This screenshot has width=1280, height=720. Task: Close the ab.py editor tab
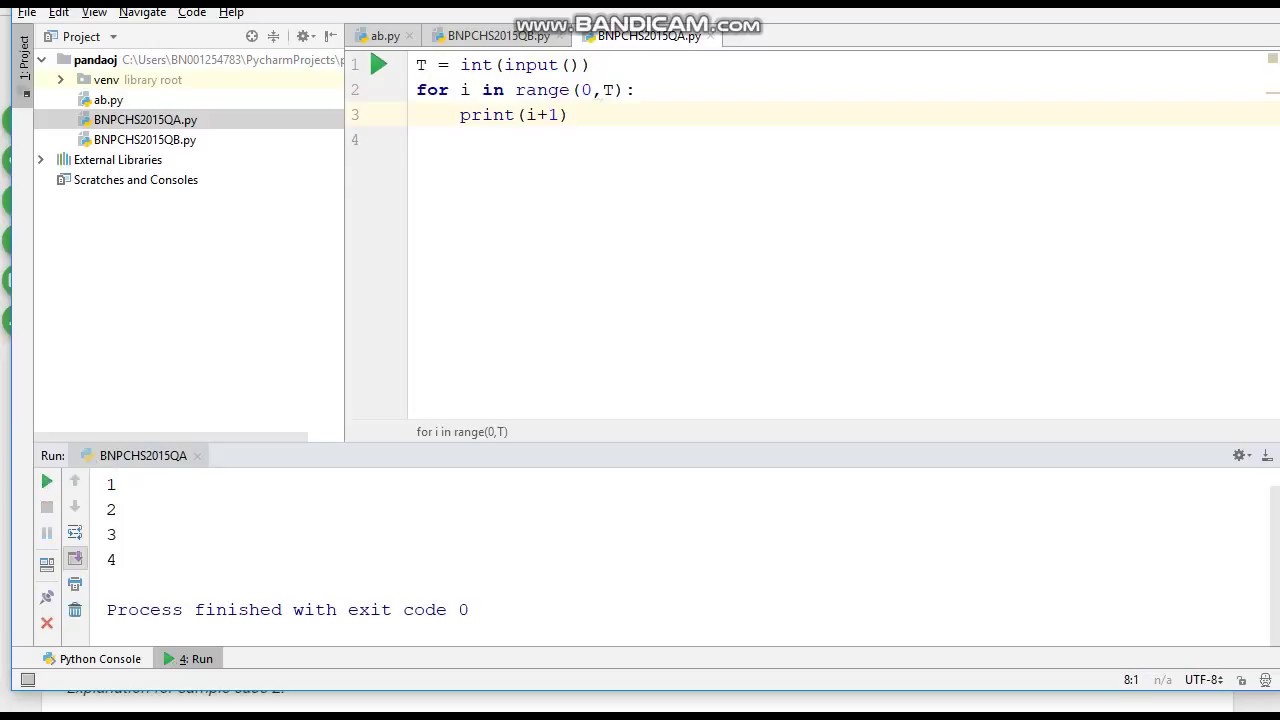tap(408, 36)
